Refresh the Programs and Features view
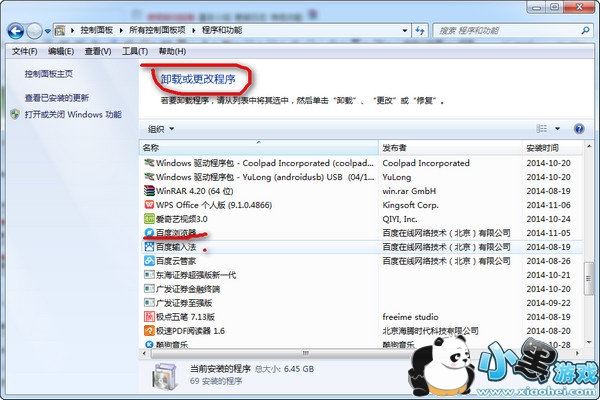This screenshot has height=400, width=600. click(x=420, y=31)
